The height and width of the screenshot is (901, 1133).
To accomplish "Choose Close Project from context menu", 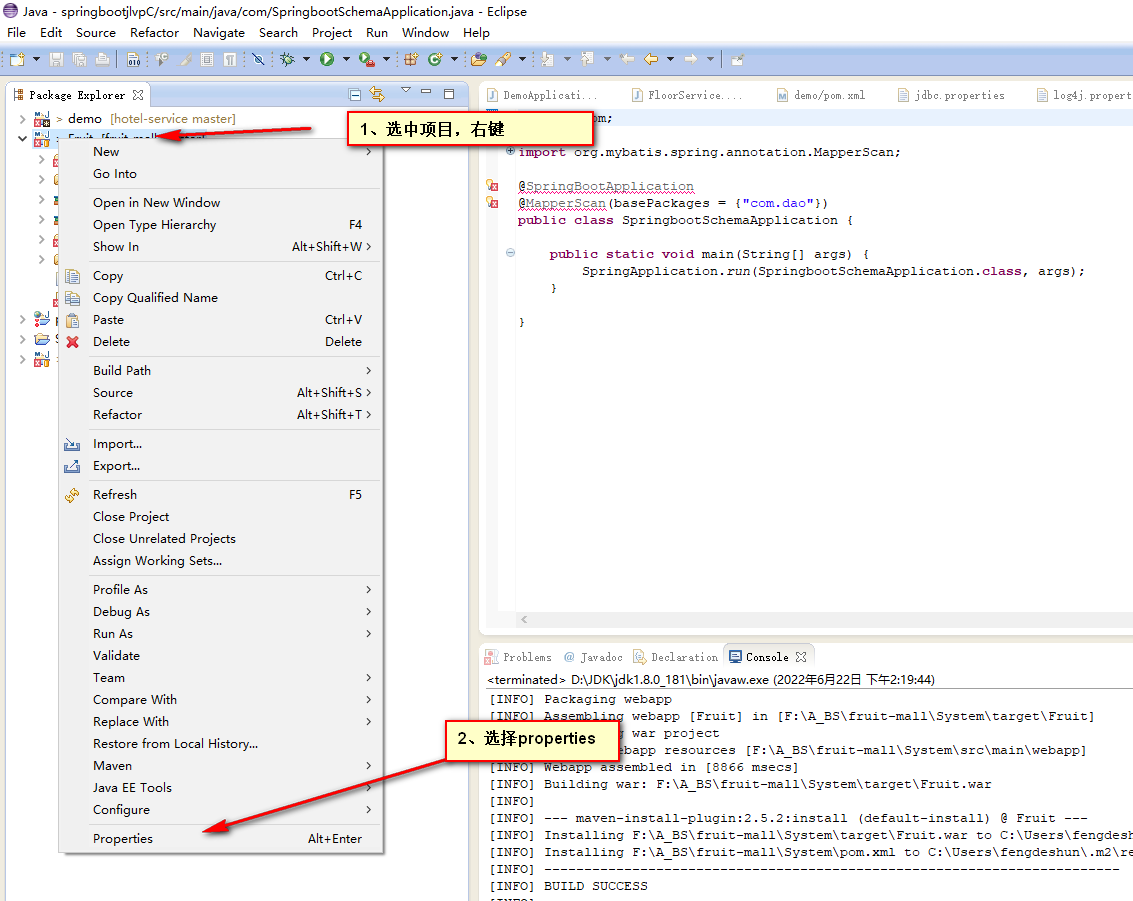I will click(x=221, y=517).
